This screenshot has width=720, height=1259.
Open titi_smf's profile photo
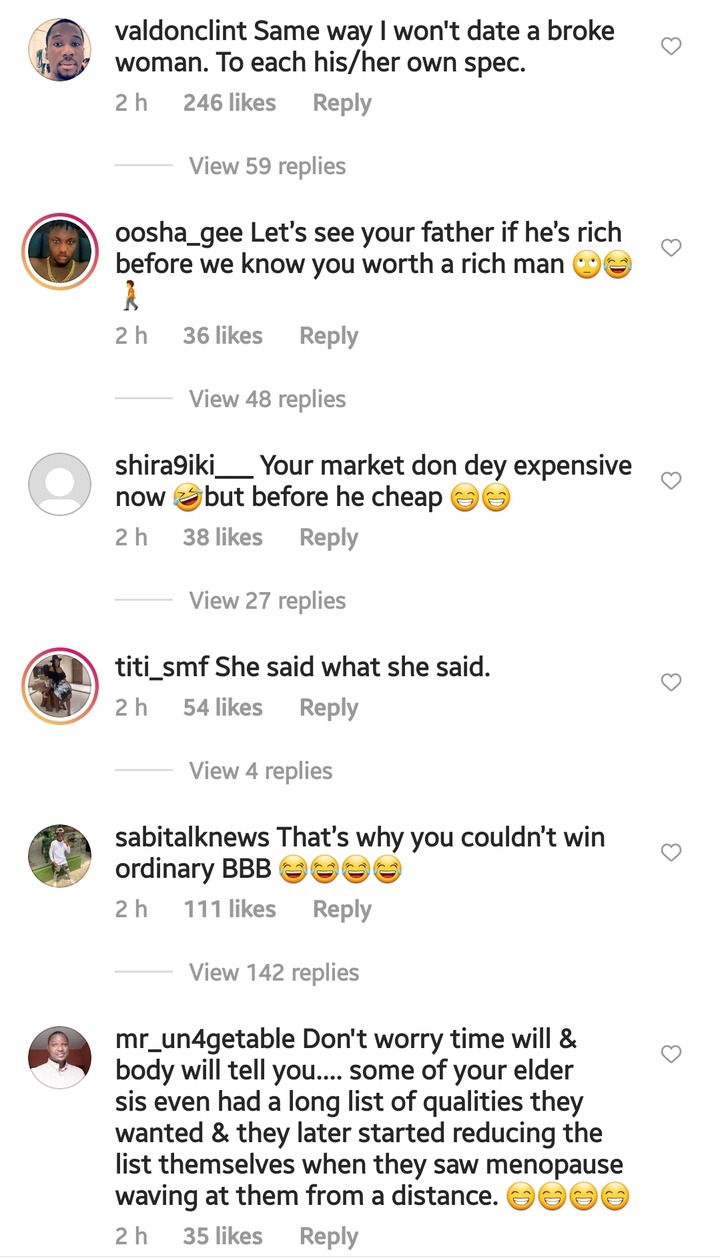(59, 686)
